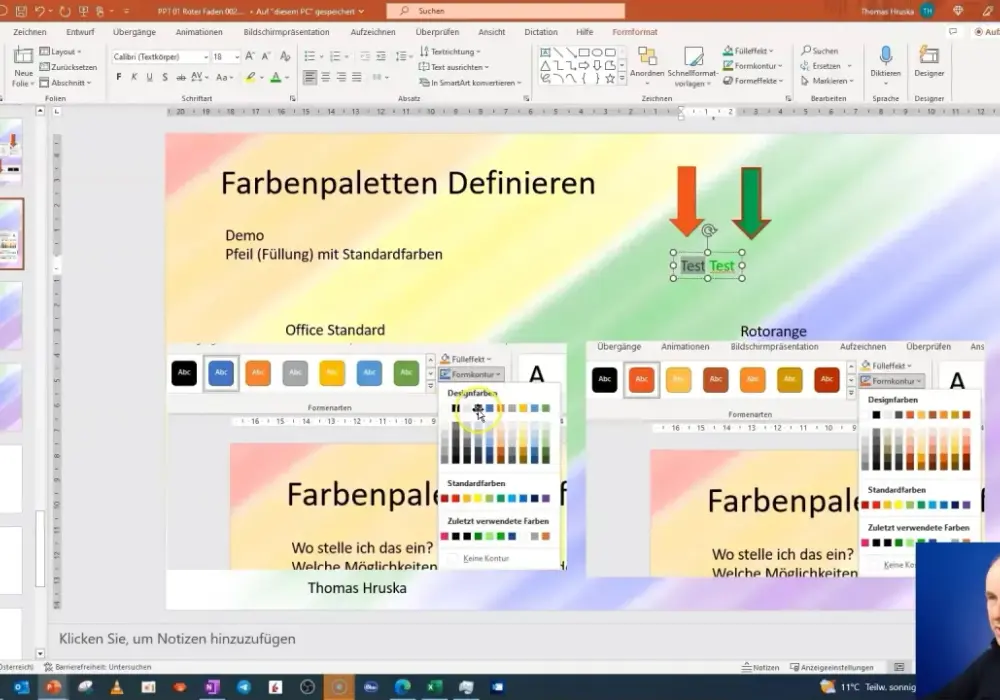Click the text highlight color marker icon
Image resolution: width=1000 pixels, height=700 pixels.
pyautogui.click(x=251, y=77)
